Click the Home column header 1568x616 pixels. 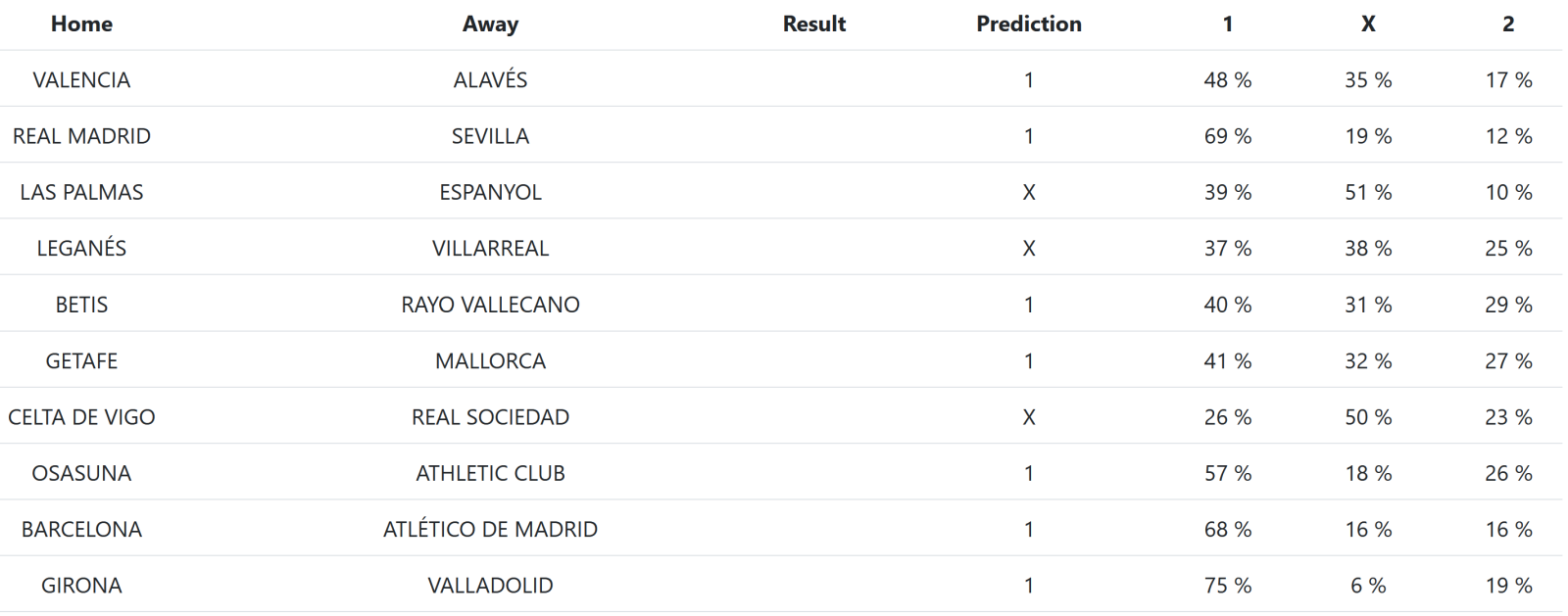click(81, 24)
